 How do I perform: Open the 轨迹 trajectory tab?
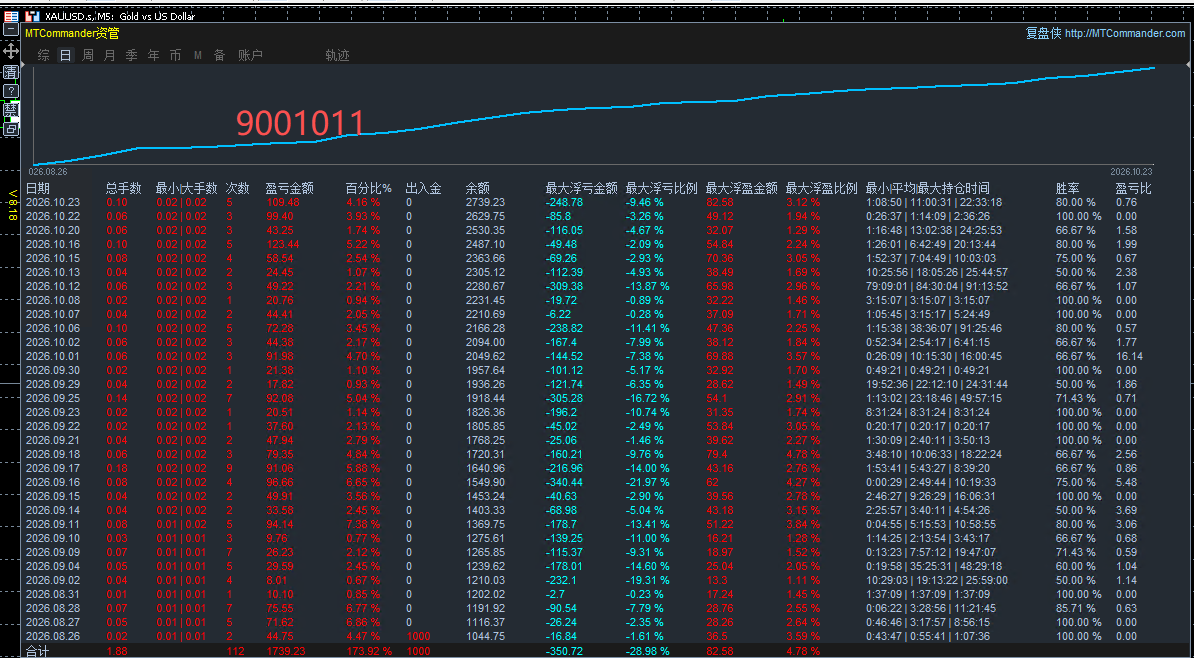[x=337, y=56]
